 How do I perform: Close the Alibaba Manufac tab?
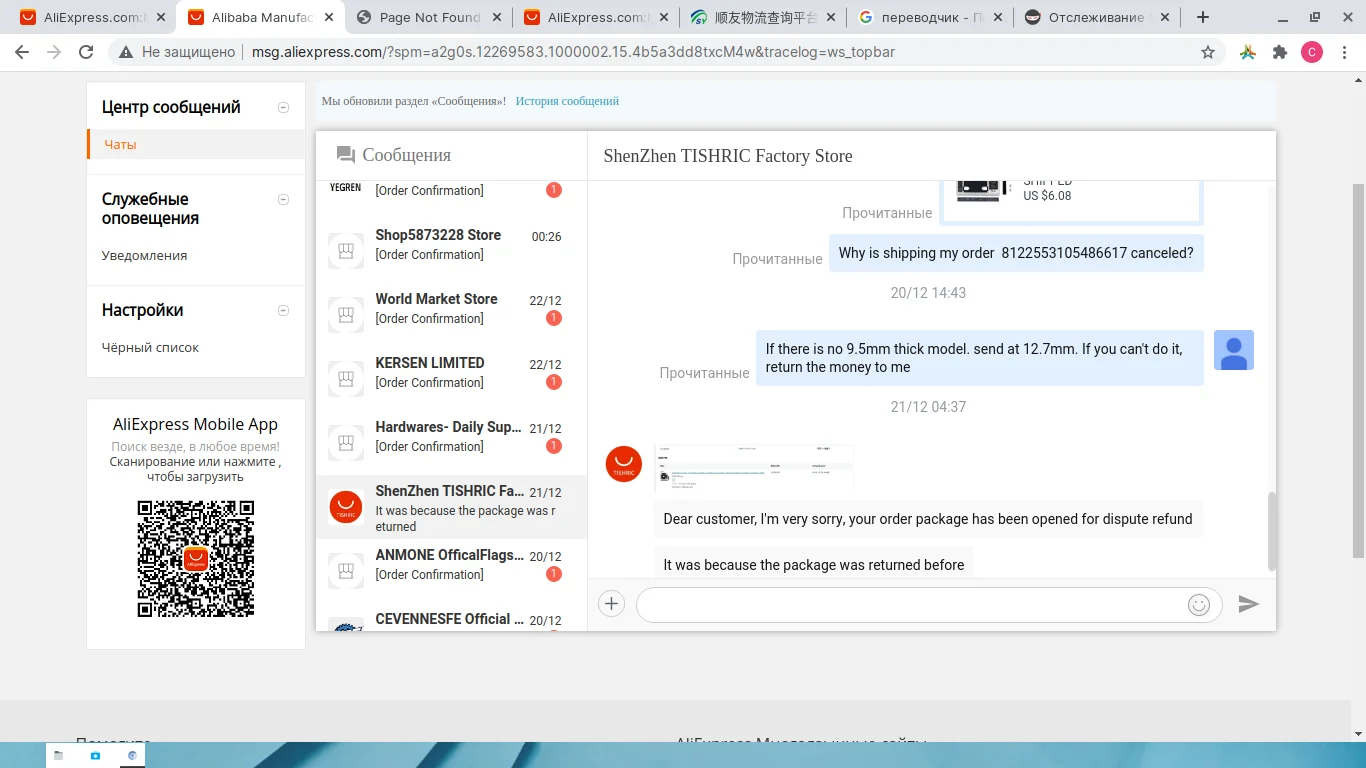[329, 17]
